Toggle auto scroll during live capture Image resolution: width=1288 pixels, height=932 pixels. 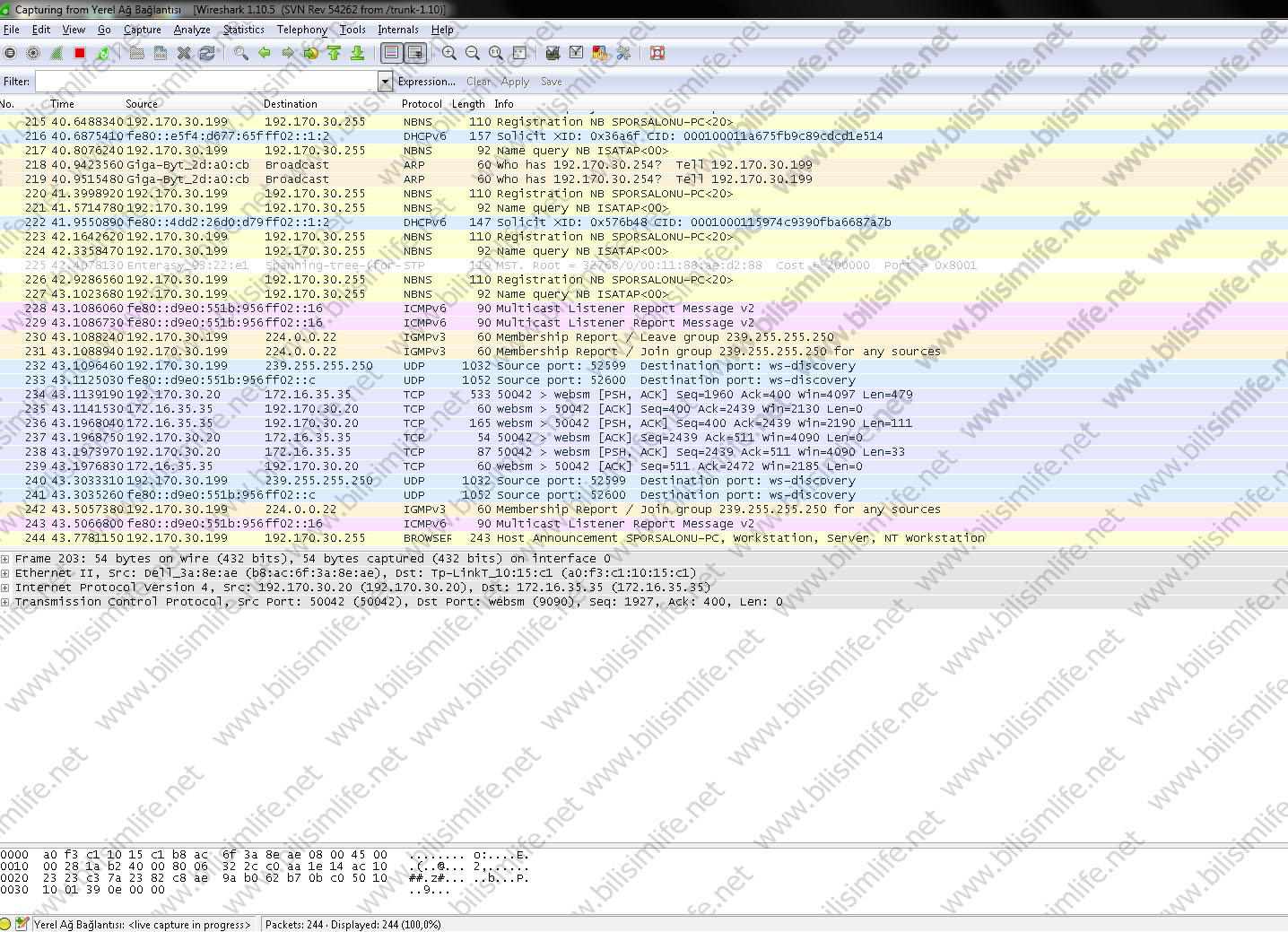click(x=414, y=53)
